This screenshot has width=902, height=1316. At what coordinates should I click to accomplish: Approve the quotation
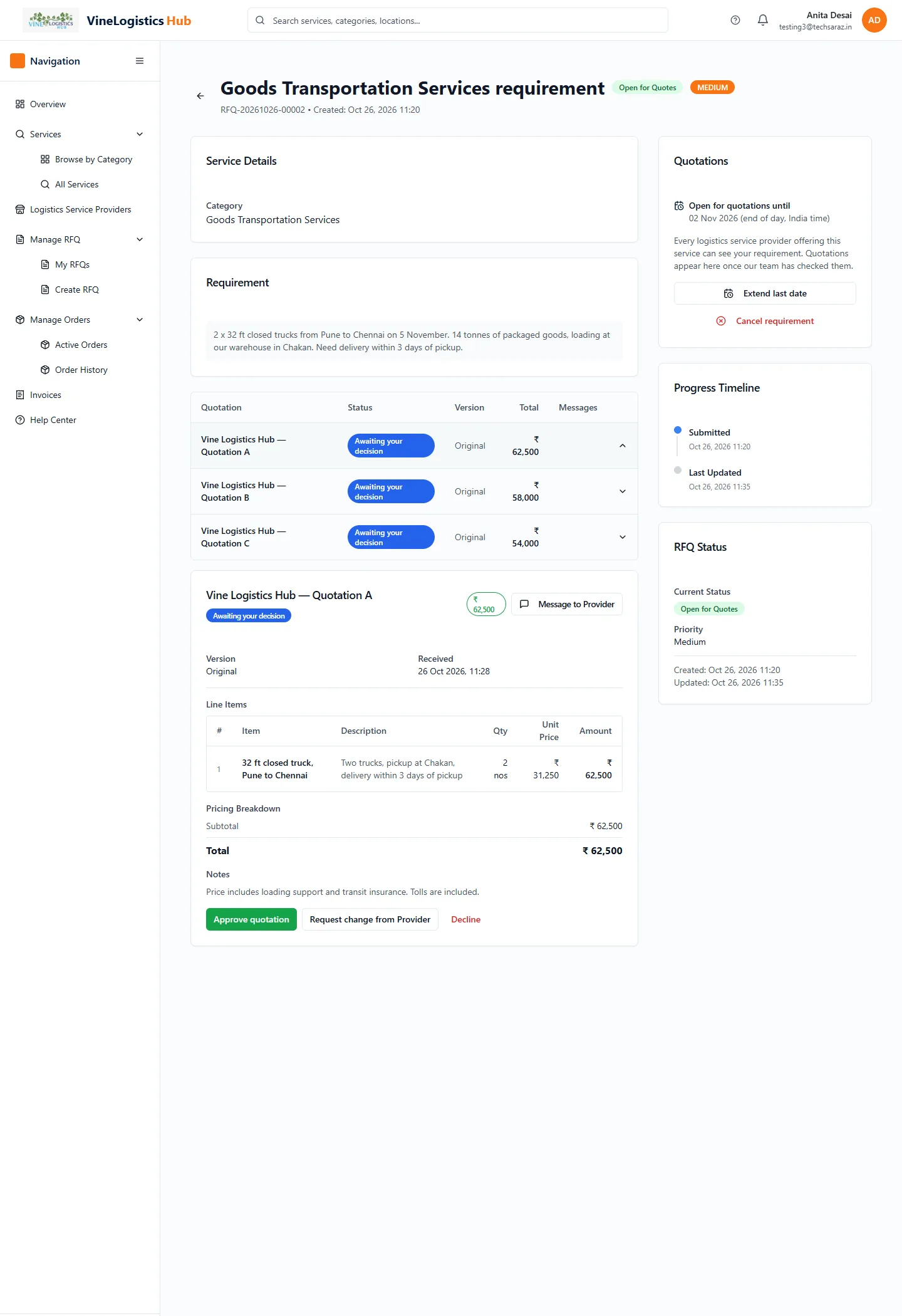pos(251,919)
